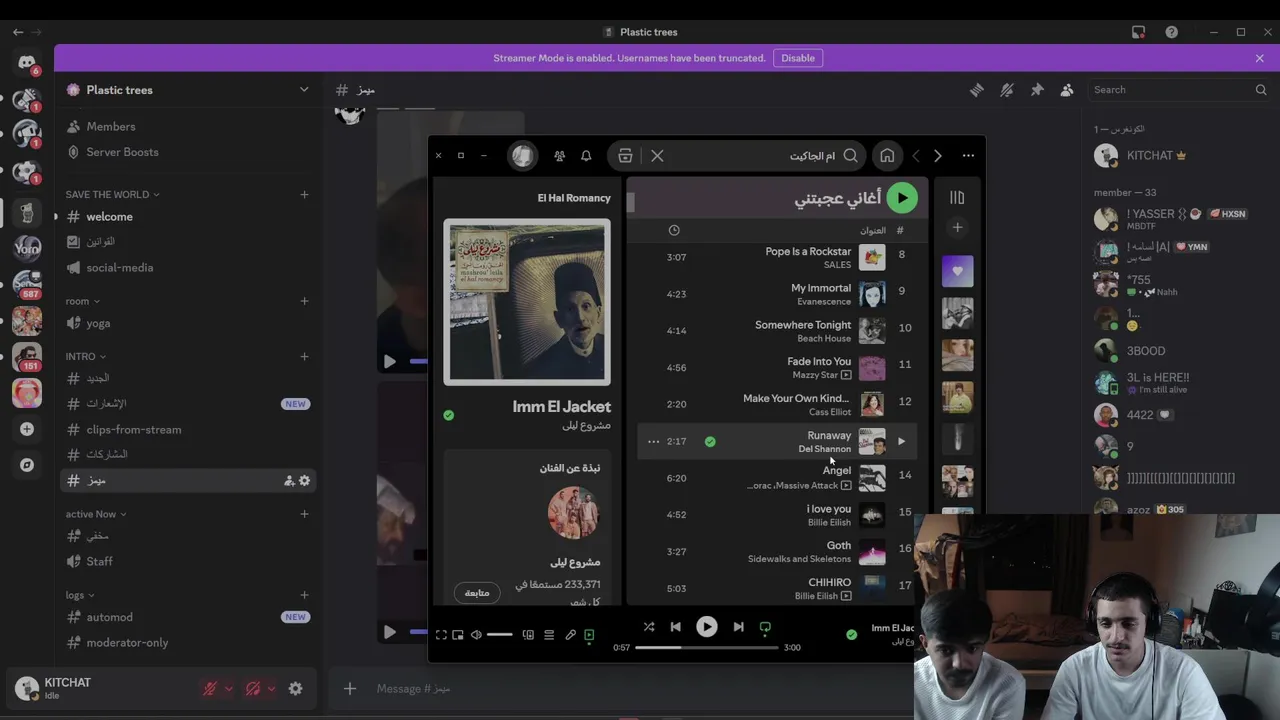Open Discord help question mark icon

click(1171, 32)
